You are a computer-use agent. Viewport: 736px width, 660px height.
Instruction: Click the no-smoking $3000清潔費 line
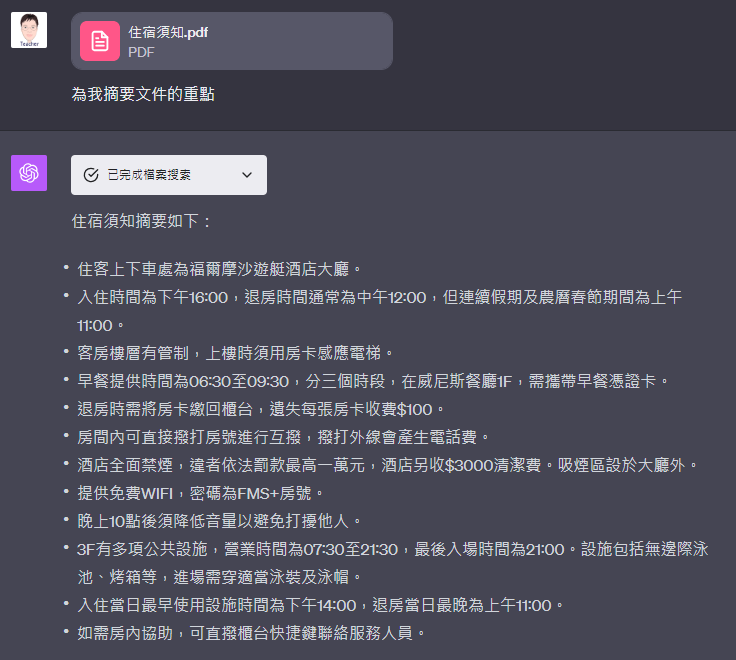tap(387, 465)
